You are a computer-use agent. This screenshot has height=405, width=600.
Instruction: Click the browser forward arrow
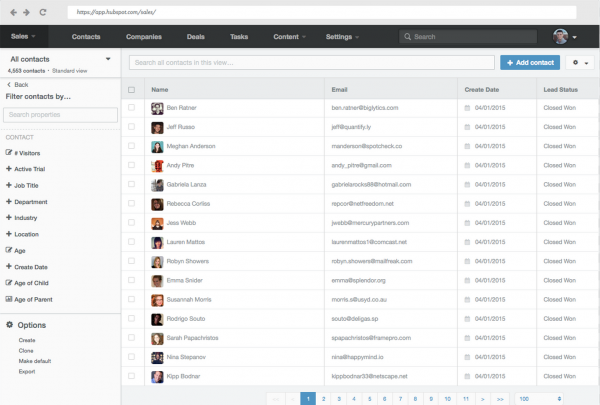(26, 12)
